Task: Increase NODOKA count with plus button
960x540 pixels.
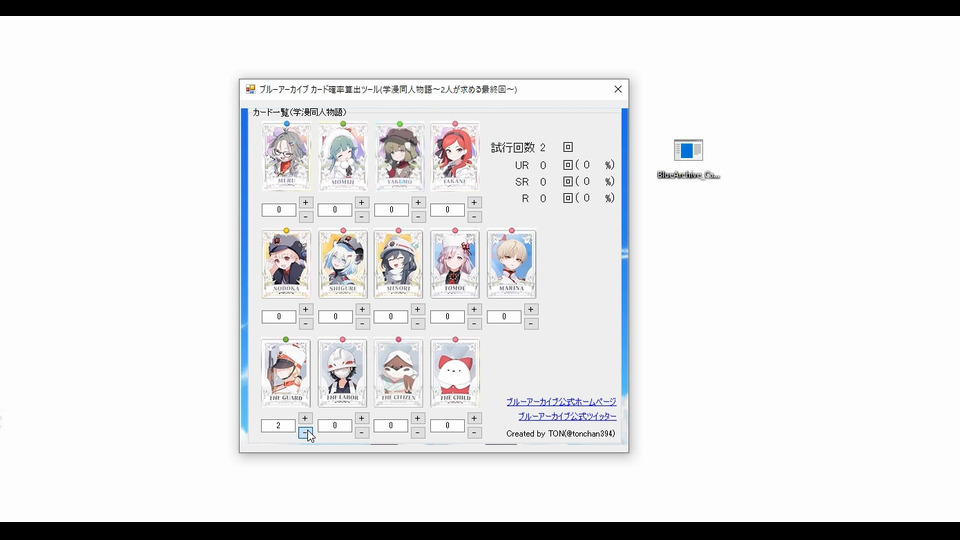Action: pos(306,310)
